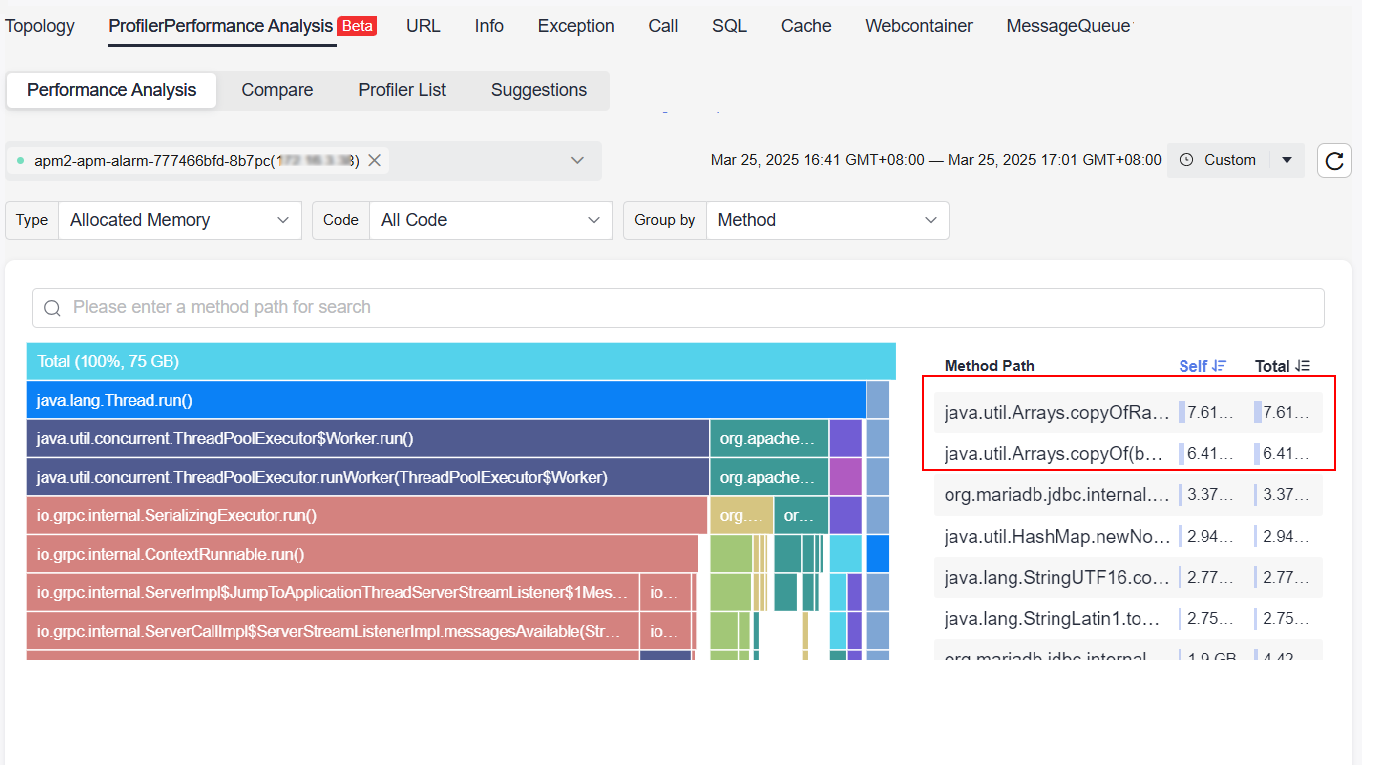The width and height of the screenshot is (1390, 765).
Task: Open the Cache tab
Action: 806,26
